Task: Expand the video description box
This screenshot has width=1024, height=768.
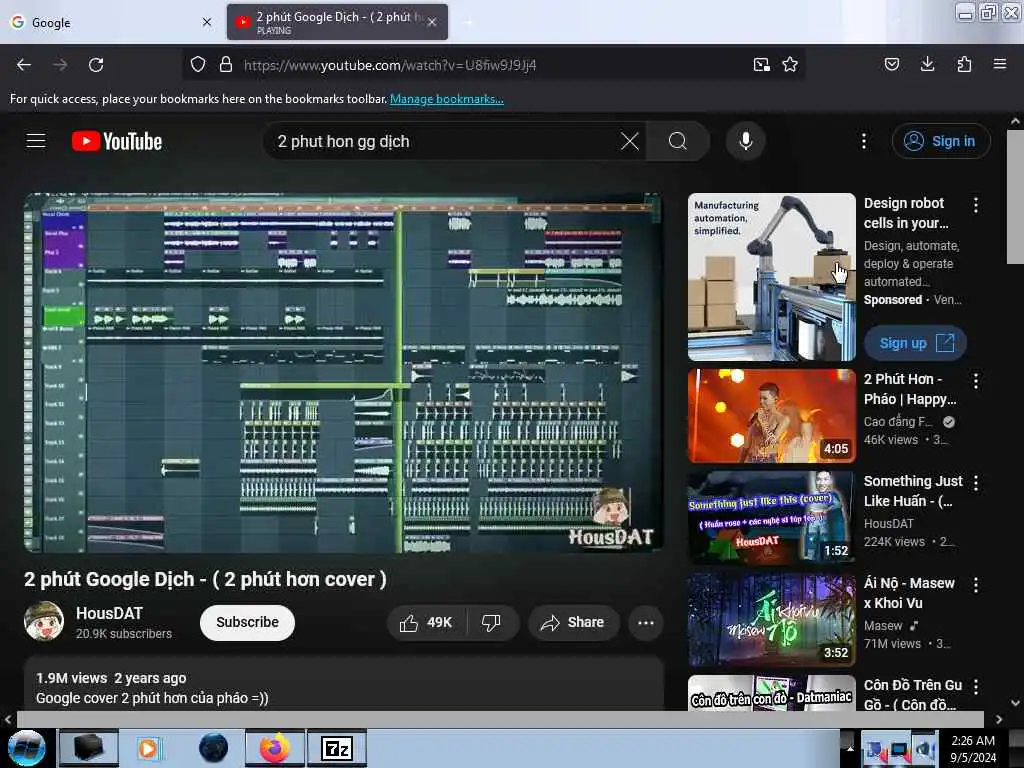Action: tap(344, 685)
